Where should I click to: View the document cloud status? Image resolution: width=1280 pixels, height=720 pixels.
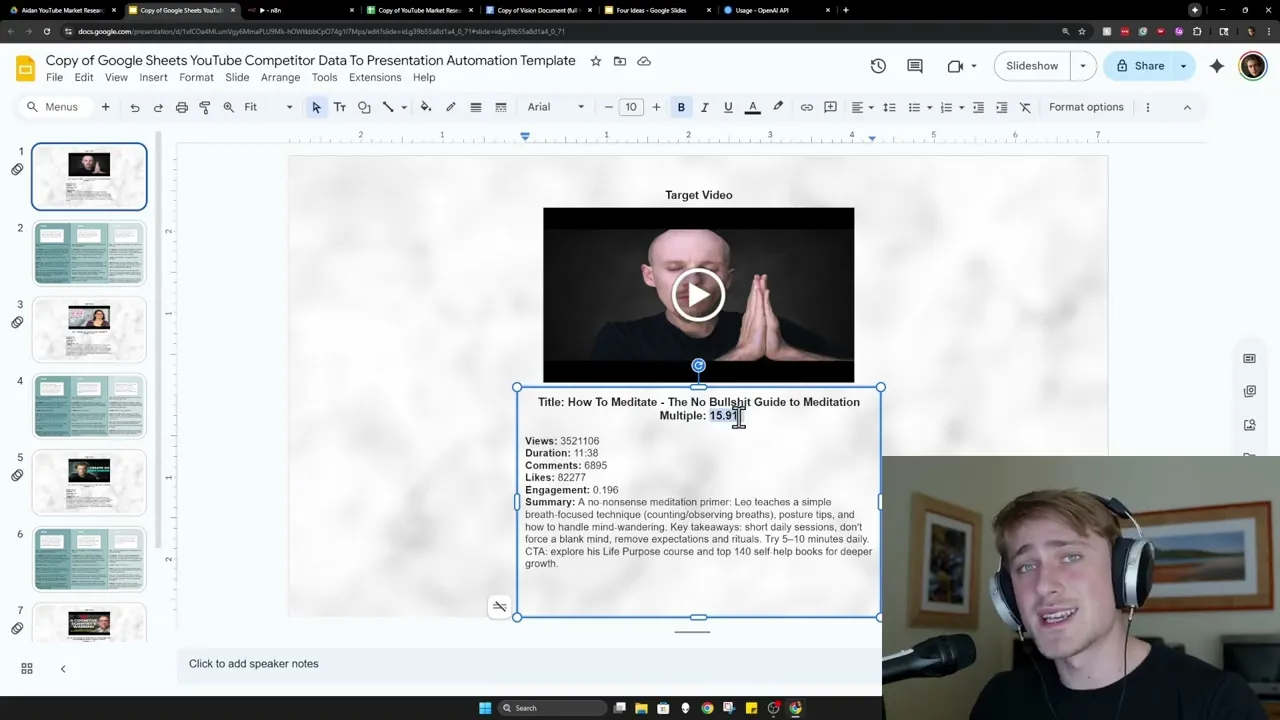tap(644, 61)
